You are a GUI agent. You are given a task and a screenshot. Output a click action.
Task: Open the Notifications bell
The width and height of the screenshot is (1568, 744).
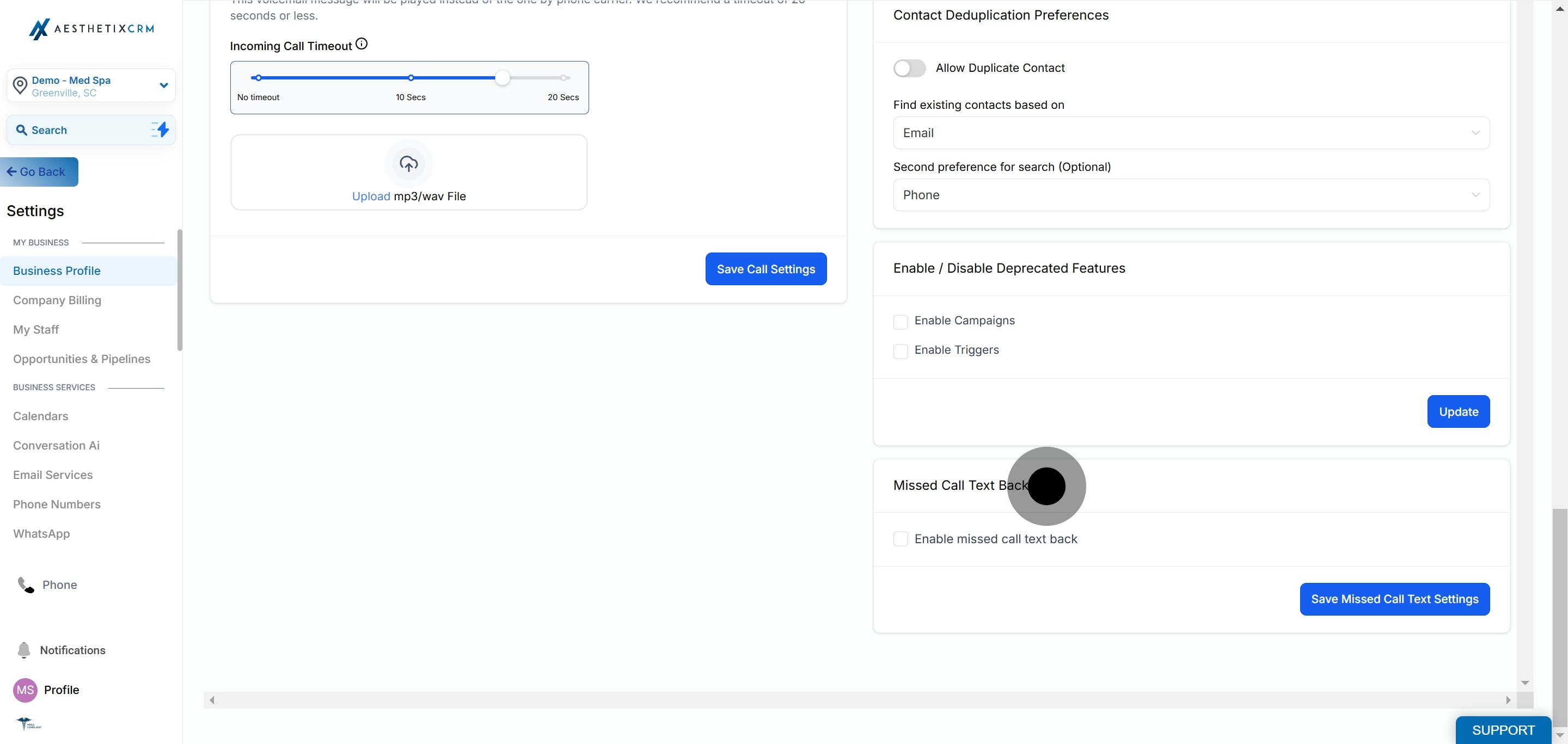pyautogui.click(x=24, y=650)
